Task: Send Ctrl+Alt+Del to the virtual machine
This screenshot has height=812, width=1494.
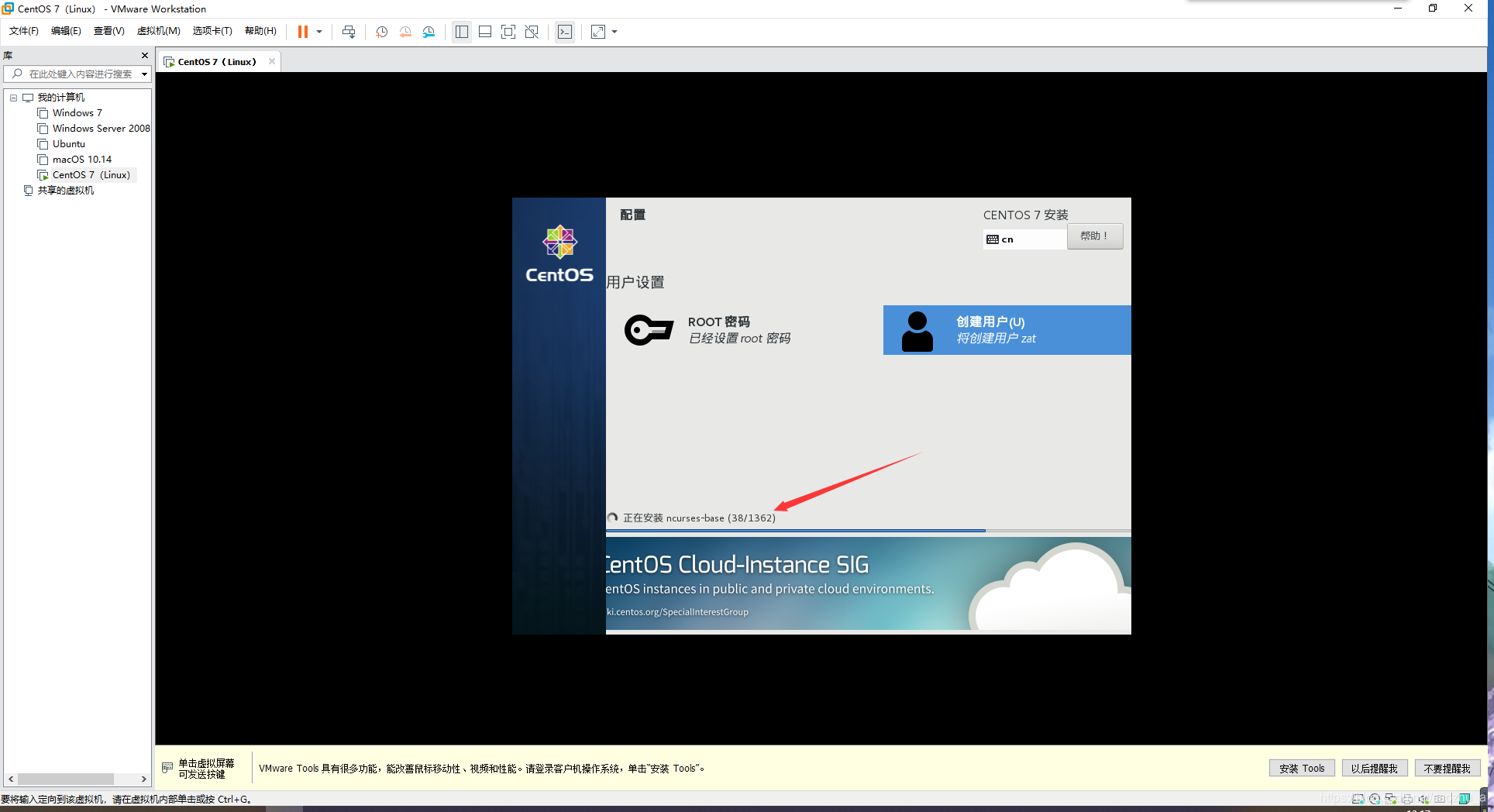Action: [349, 32]
